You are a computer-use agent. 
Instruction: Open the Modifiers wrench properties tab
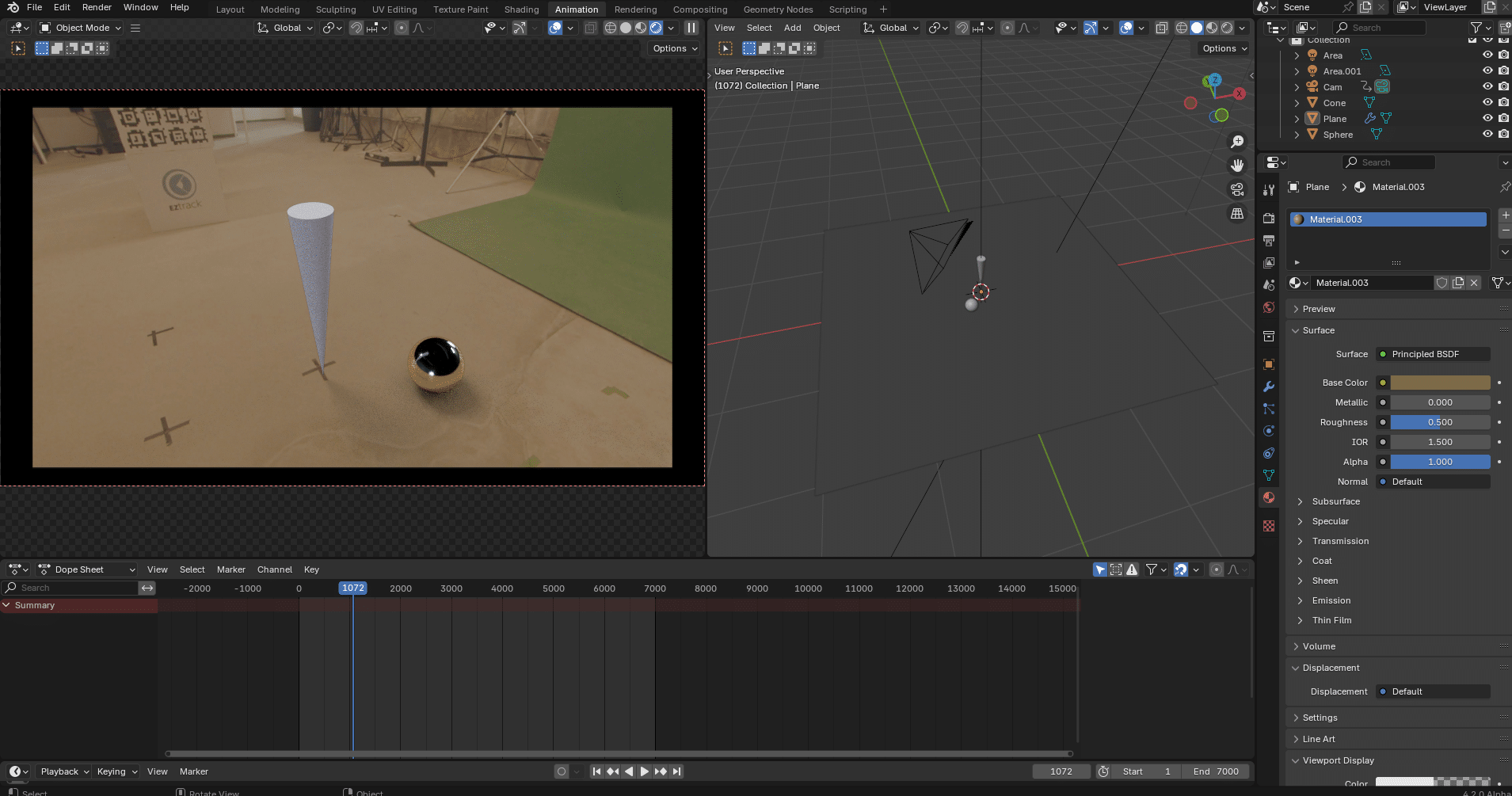[1269, 387]
